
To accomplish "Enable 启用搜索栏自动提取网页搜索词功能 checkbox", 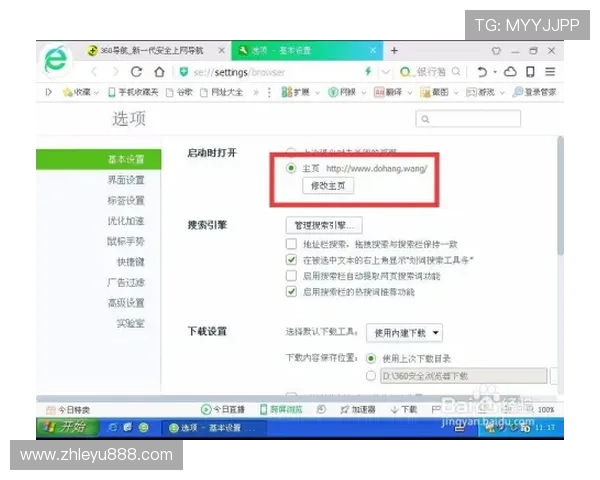I will (291, 276).
